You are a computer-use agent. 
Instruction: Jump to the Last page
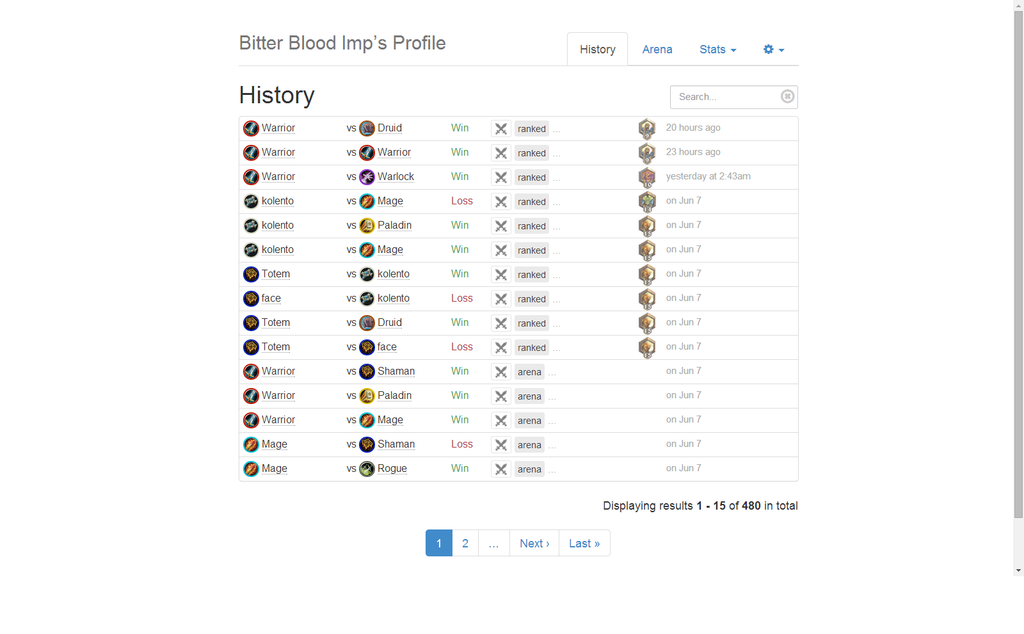pos(584,543)
